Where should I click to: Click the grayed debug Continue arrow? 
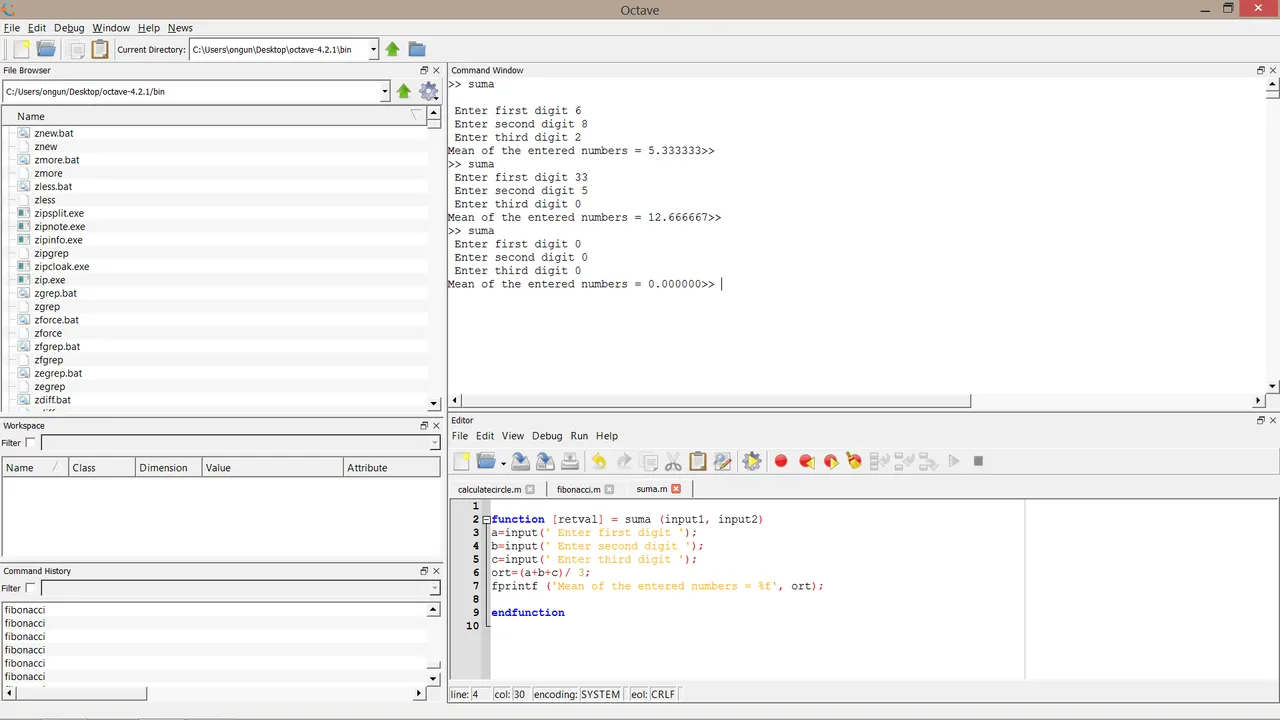[x=954, y=461]
